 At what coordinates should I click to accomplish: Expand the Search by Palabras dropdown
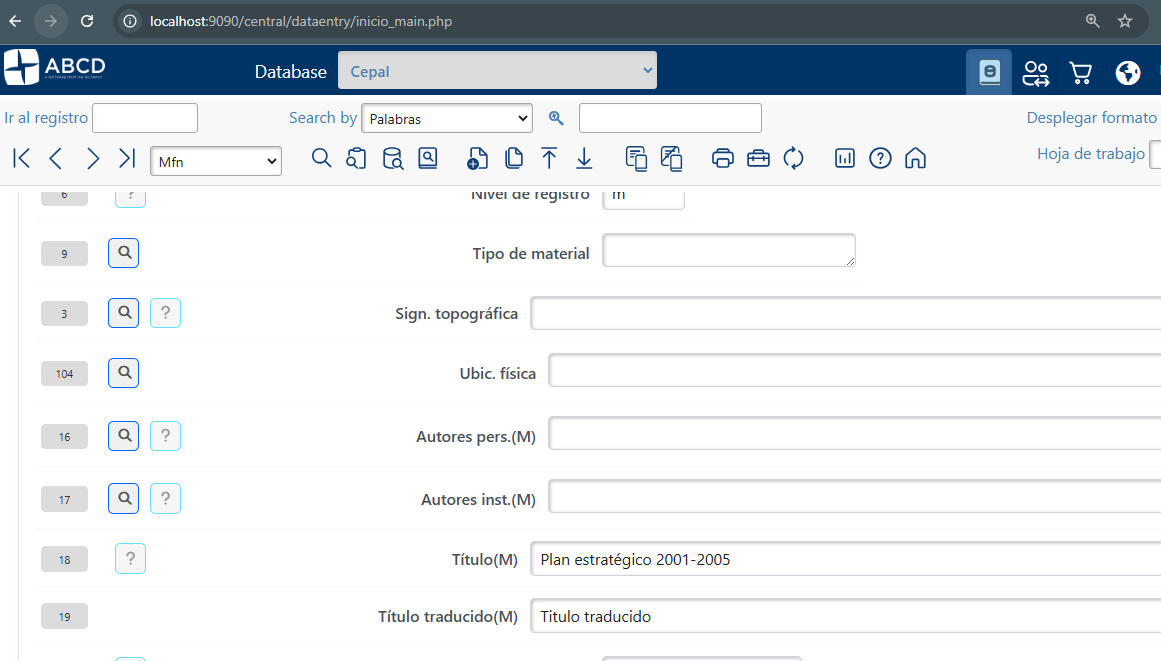click(x=446, y=118)
